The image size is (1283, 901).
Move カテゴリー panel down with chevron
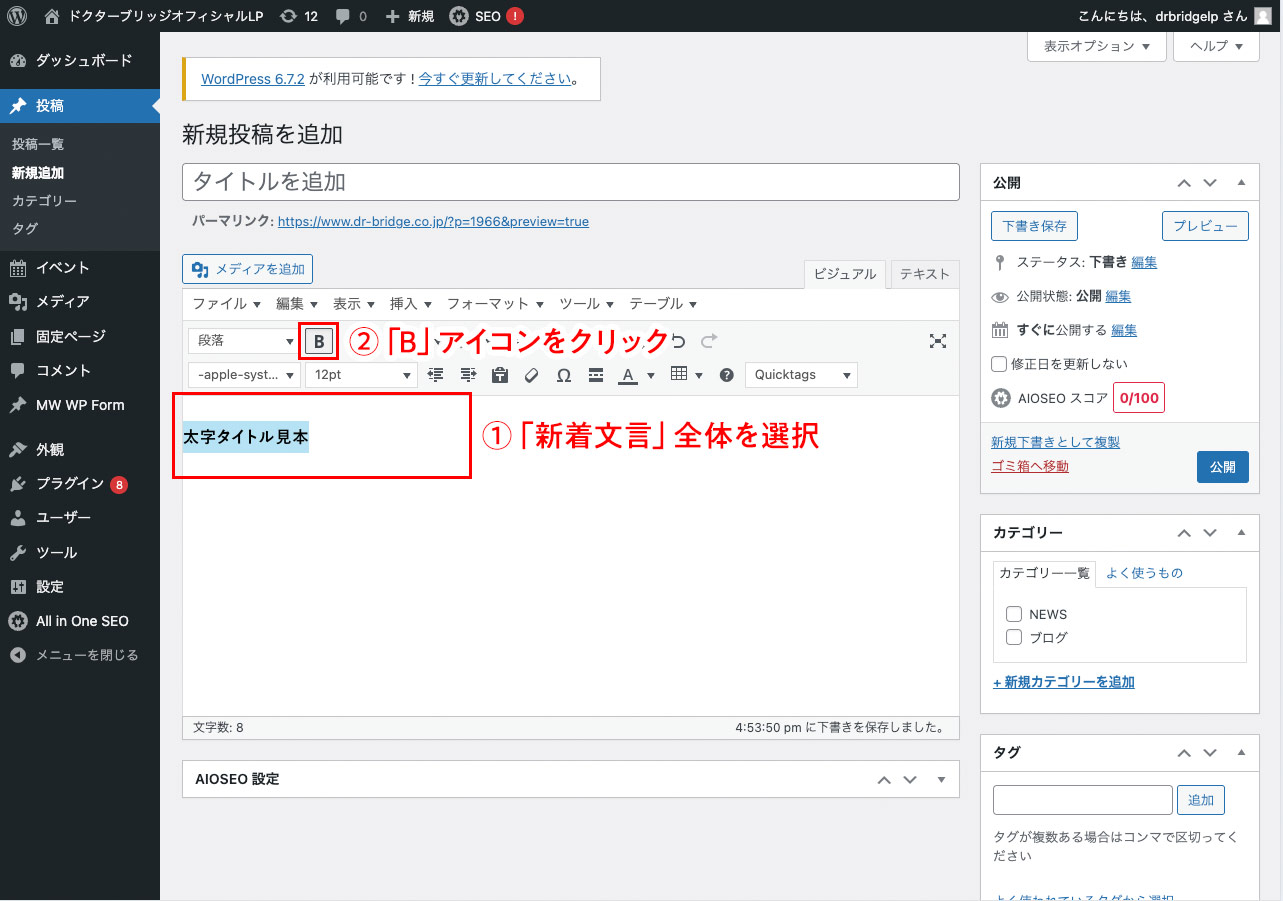1210,533
